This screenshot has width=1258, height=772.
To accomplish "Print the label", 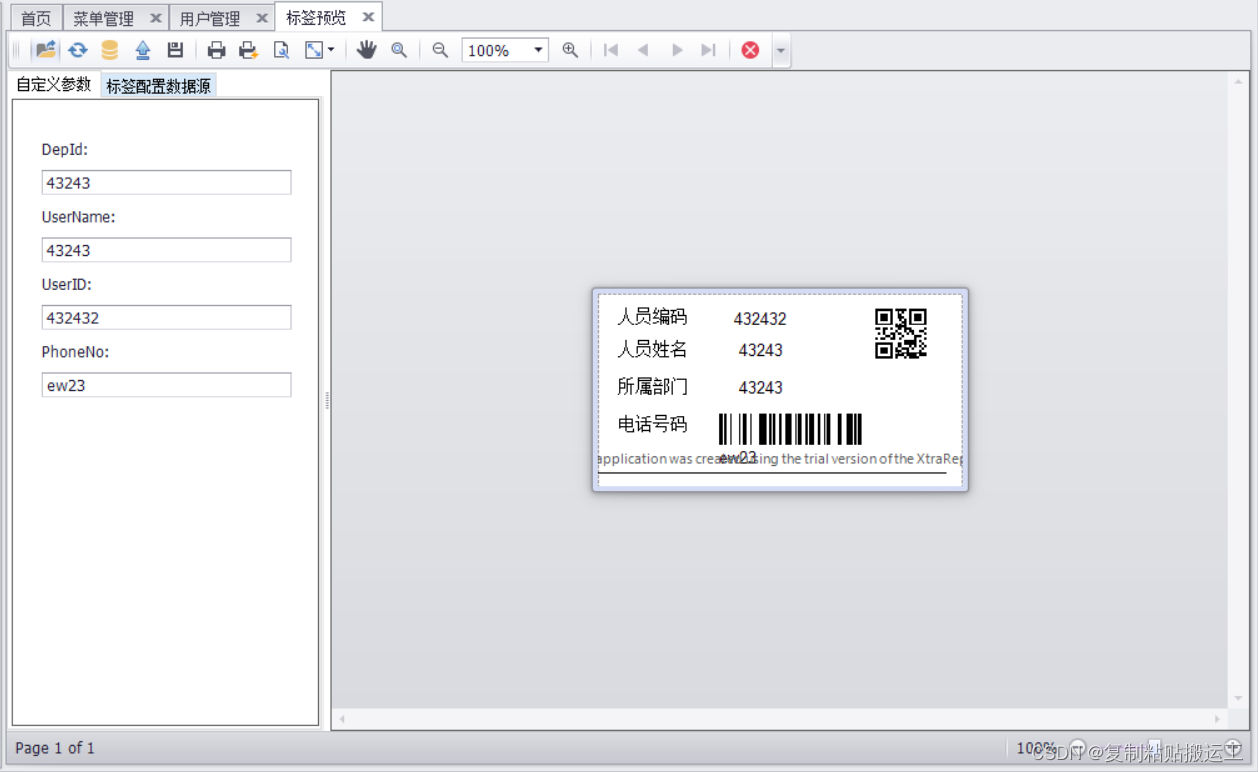I will 216,49.
